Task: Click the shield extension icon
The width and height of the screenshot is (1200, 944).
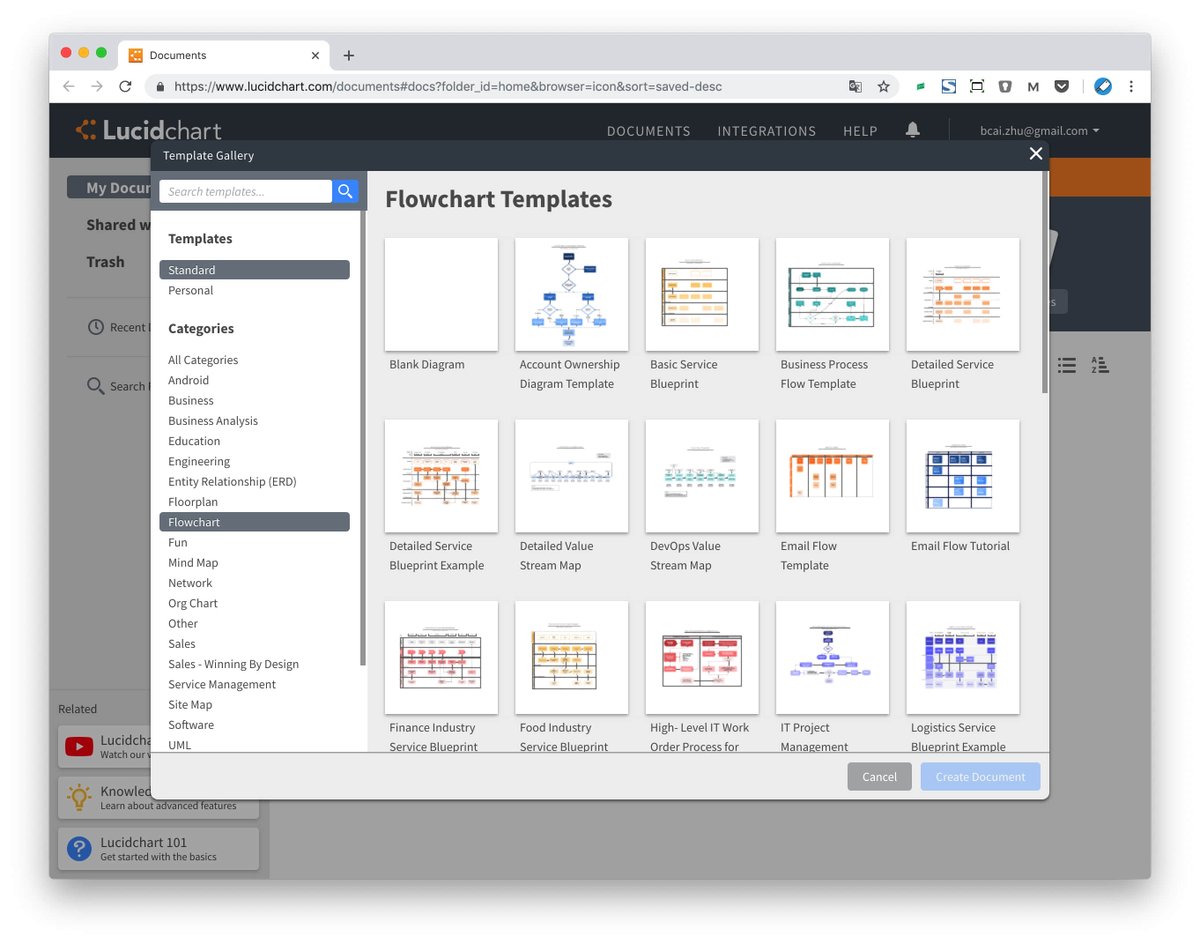Action: [1005, 87]
